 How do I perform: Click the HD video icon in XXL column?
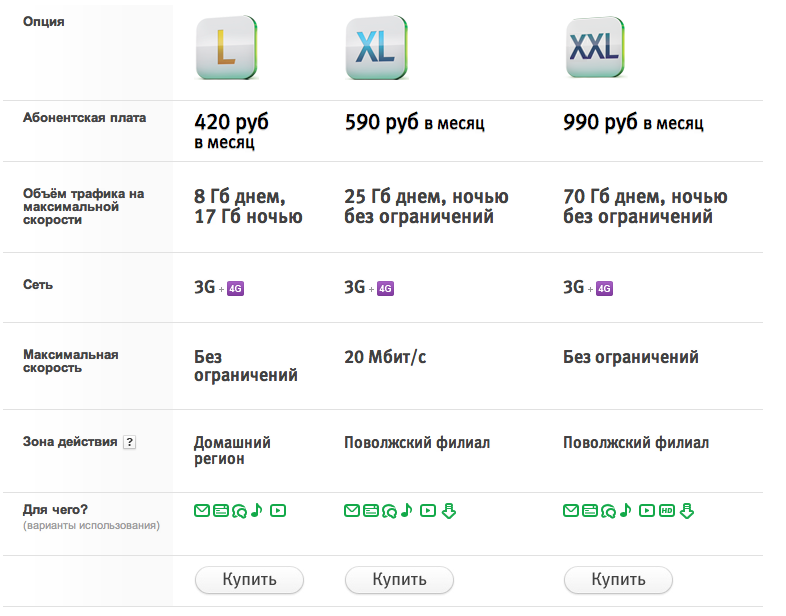[667, 511]
